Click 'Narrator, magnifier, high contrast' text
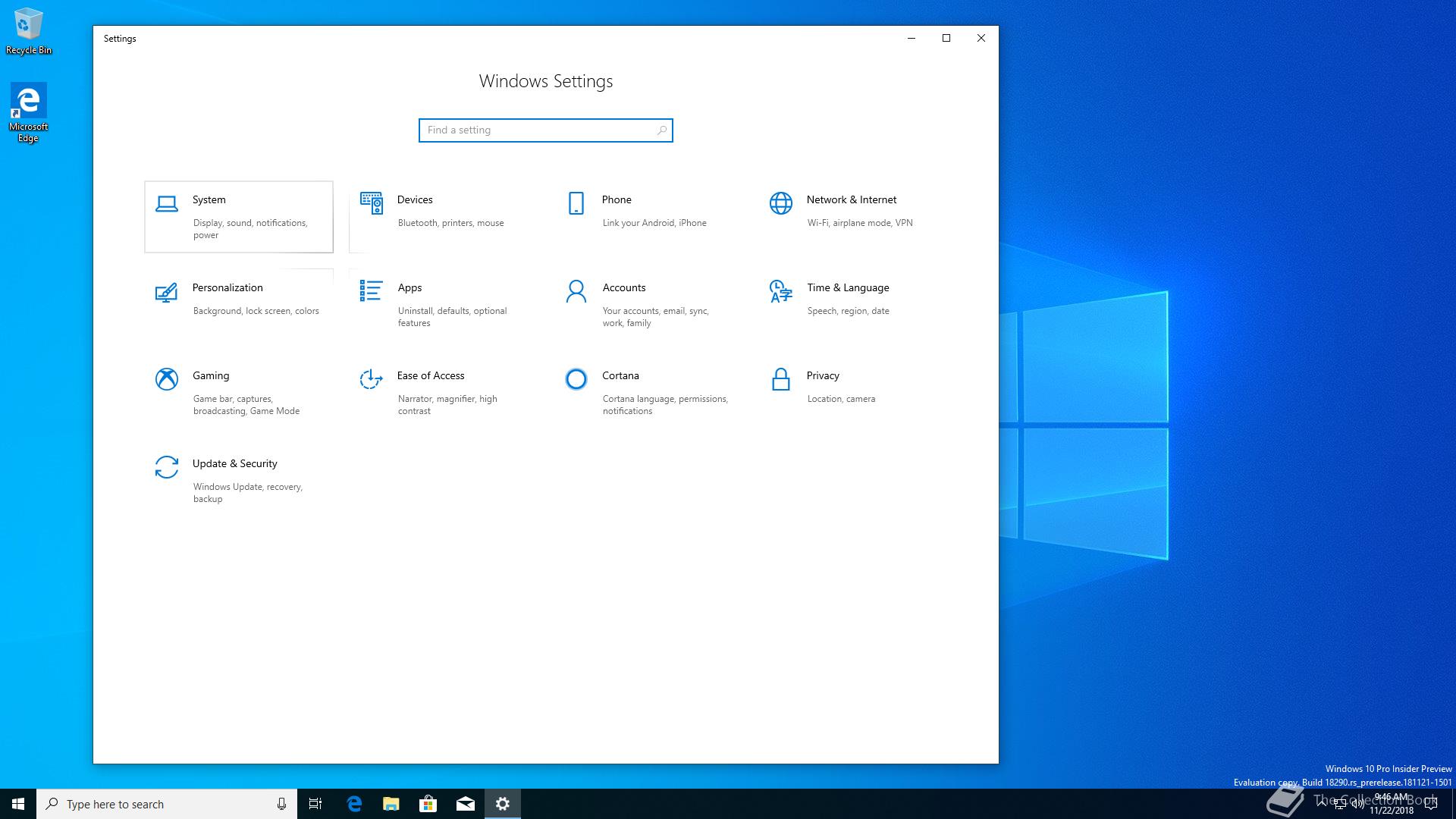The image size is (1456, 819). click(447, 405)
